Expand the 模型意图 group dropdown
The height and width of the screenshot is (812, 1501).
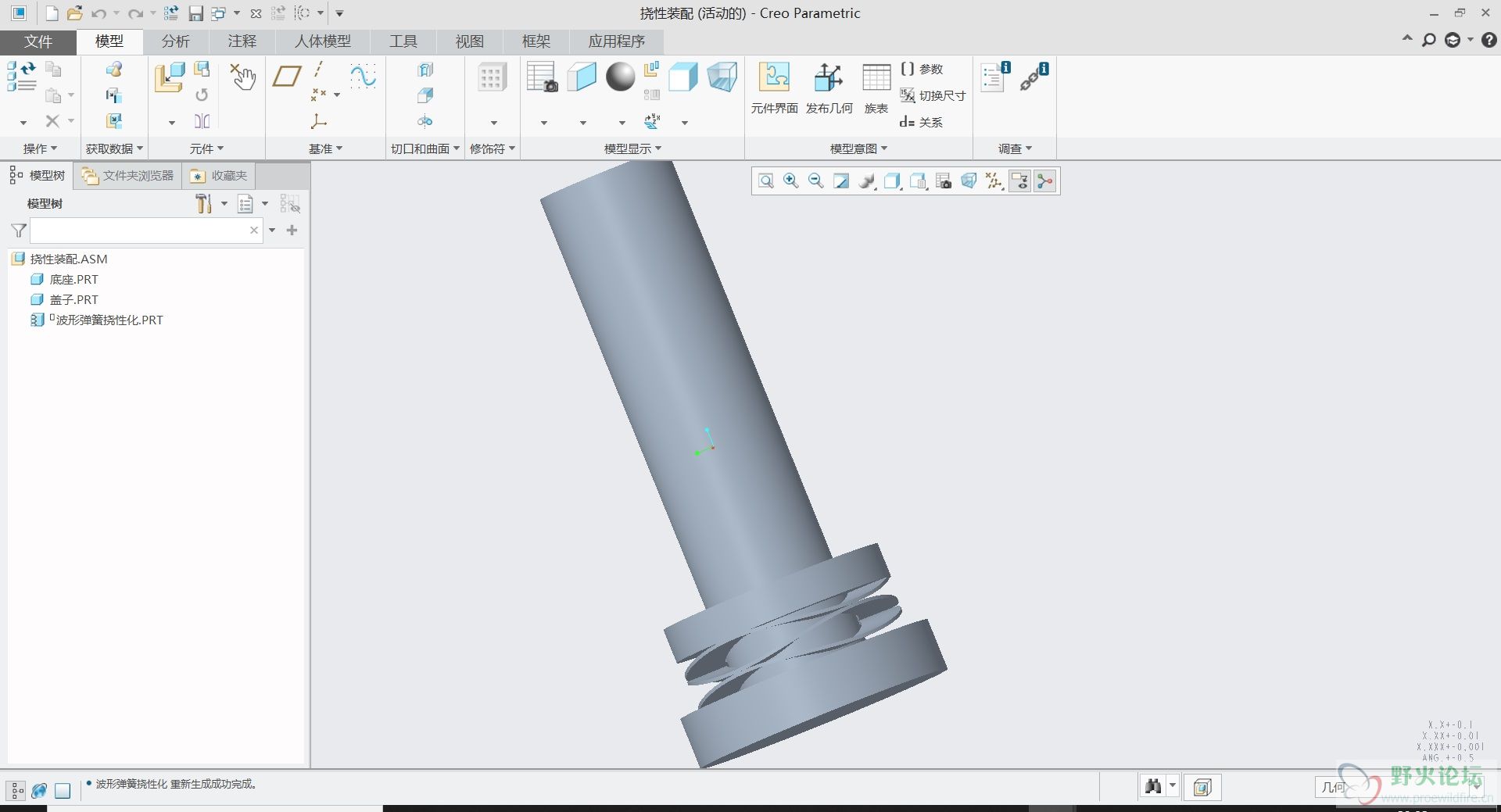(858, 148)
